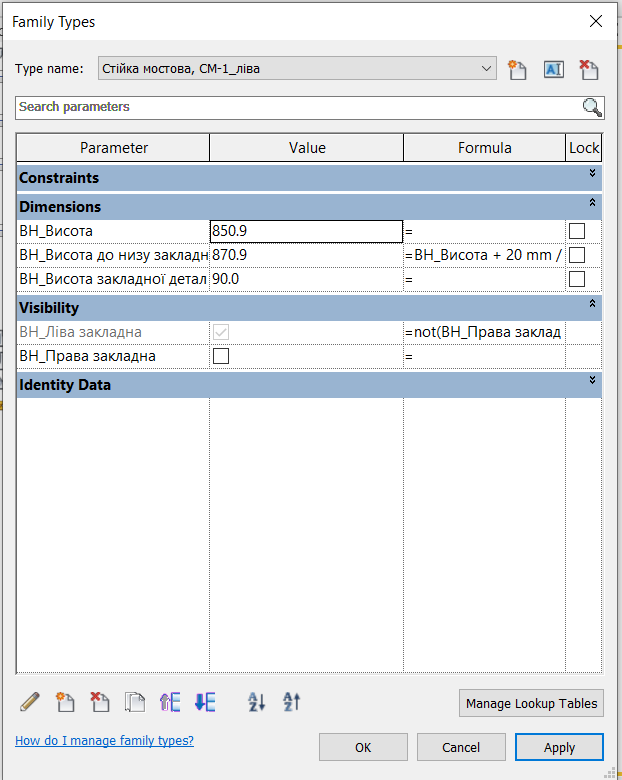Click the Edit Parameter pencil icon
This screenshot has width=622, height=780.
[30, 702]
